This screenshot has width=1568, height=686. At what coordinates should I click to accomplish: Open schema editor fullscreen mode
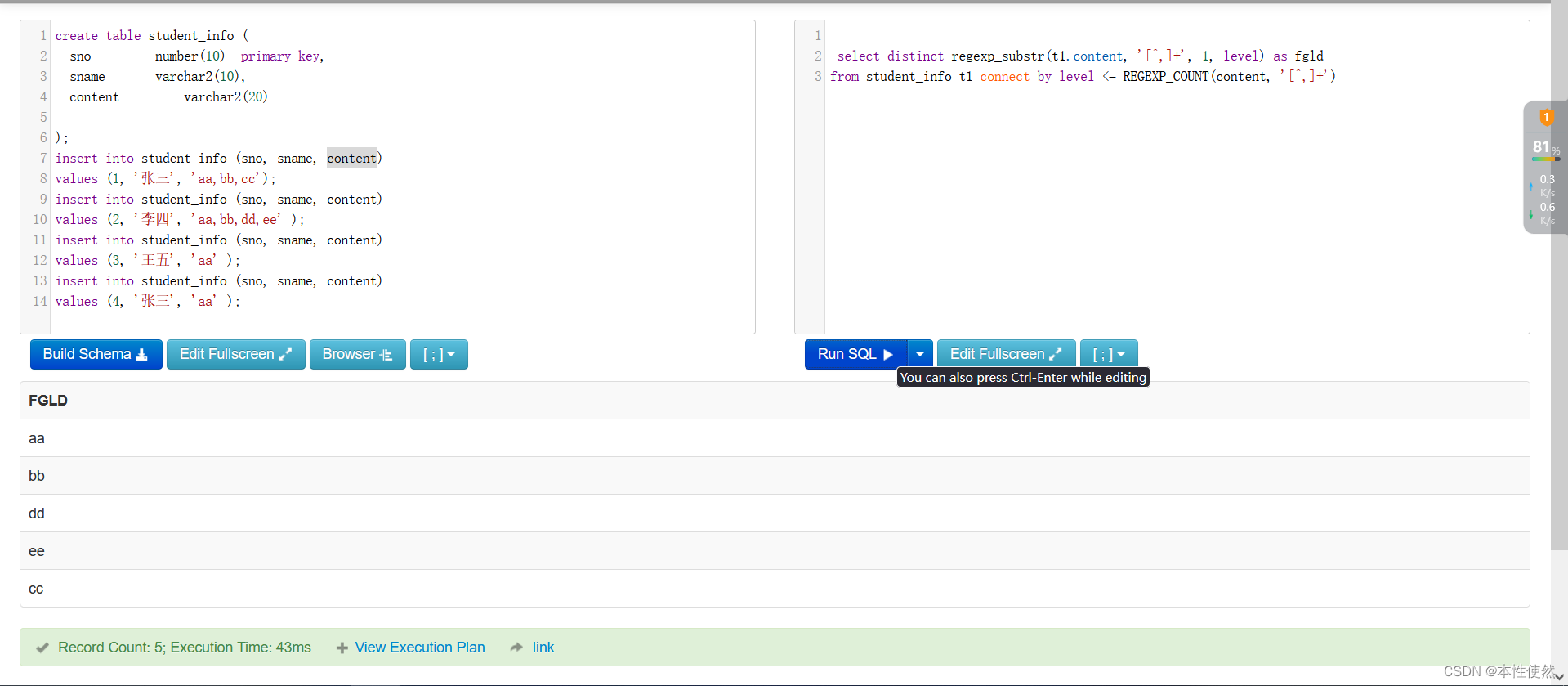[235, 354]
